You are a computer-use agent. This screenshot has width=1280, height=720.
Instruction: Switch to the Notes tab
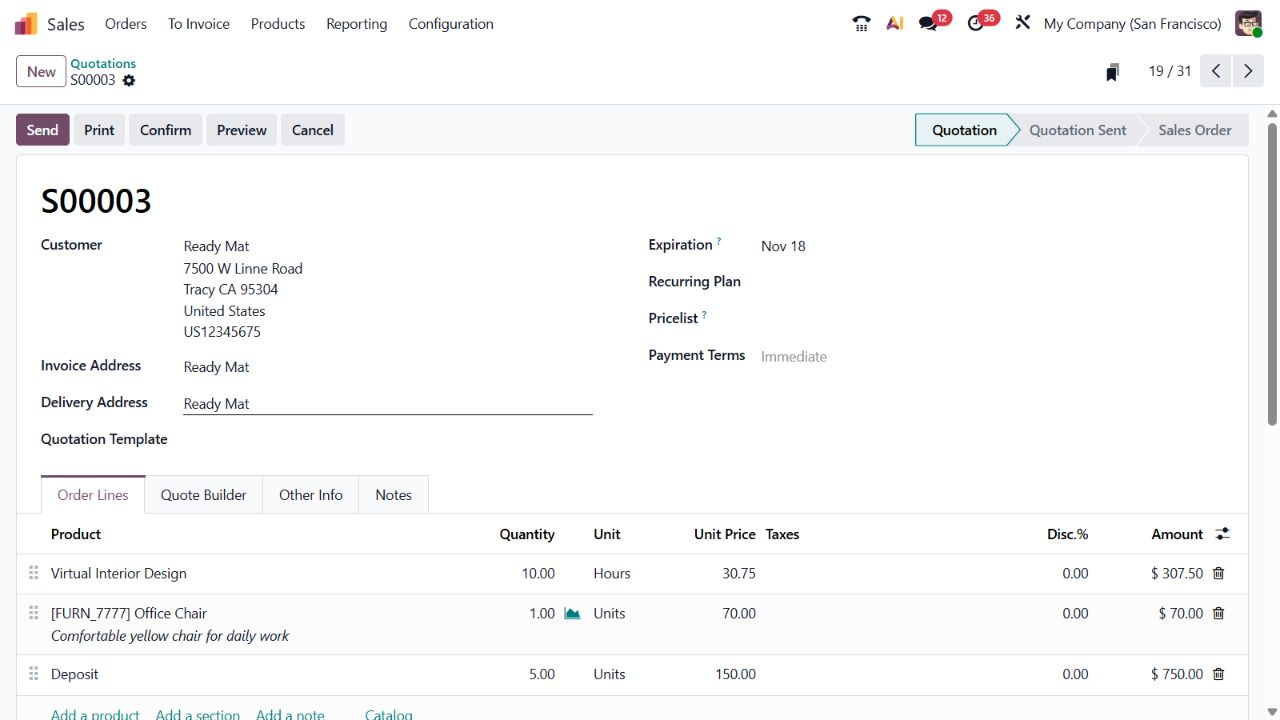pyautogui.click(x=393, y=494)
